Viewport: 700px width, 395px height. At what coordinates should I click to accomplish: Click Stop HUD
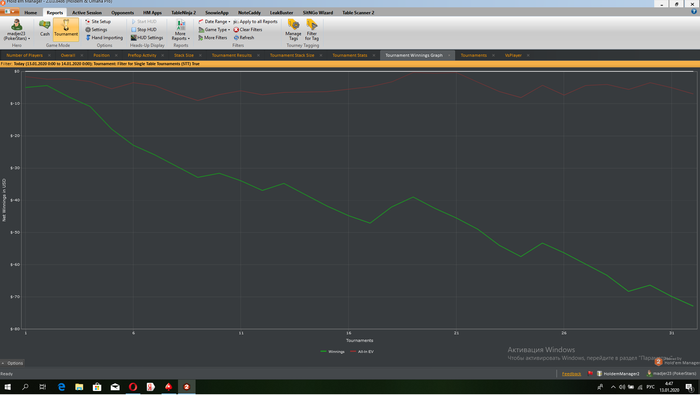point(144,29)
